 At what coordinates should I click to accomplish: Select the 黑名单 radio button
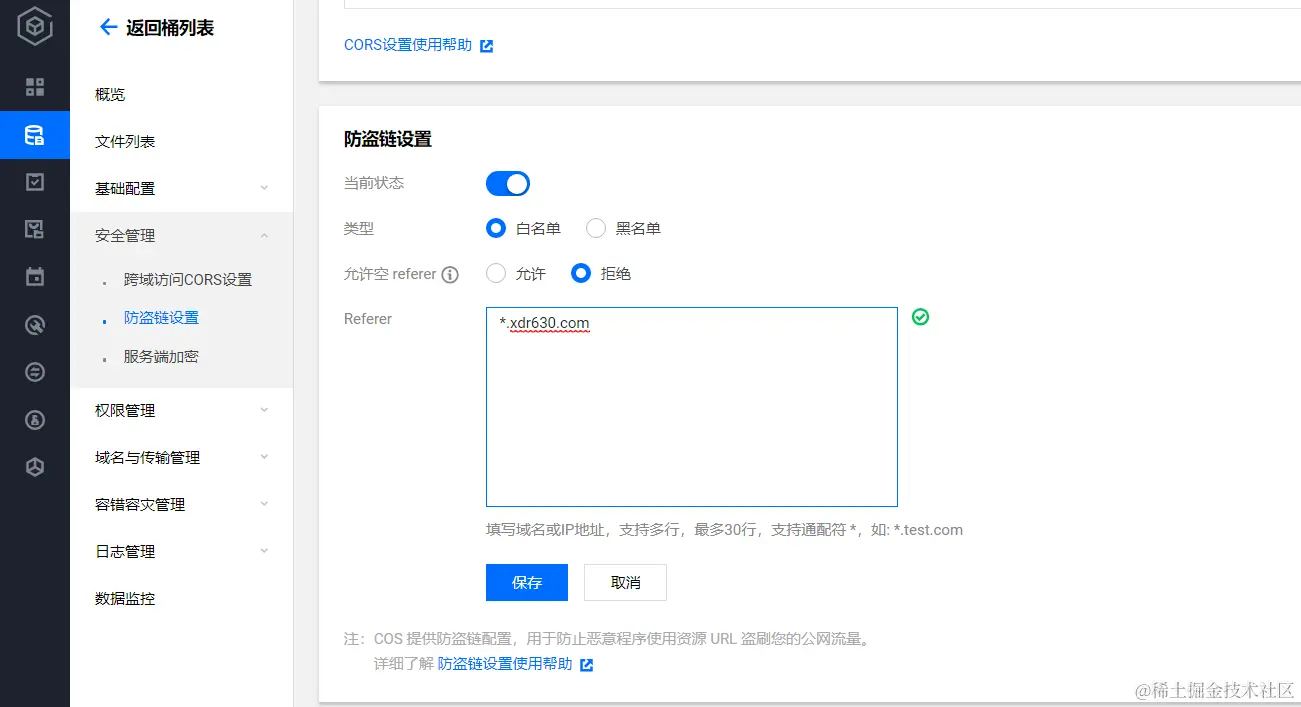point(596,228)
